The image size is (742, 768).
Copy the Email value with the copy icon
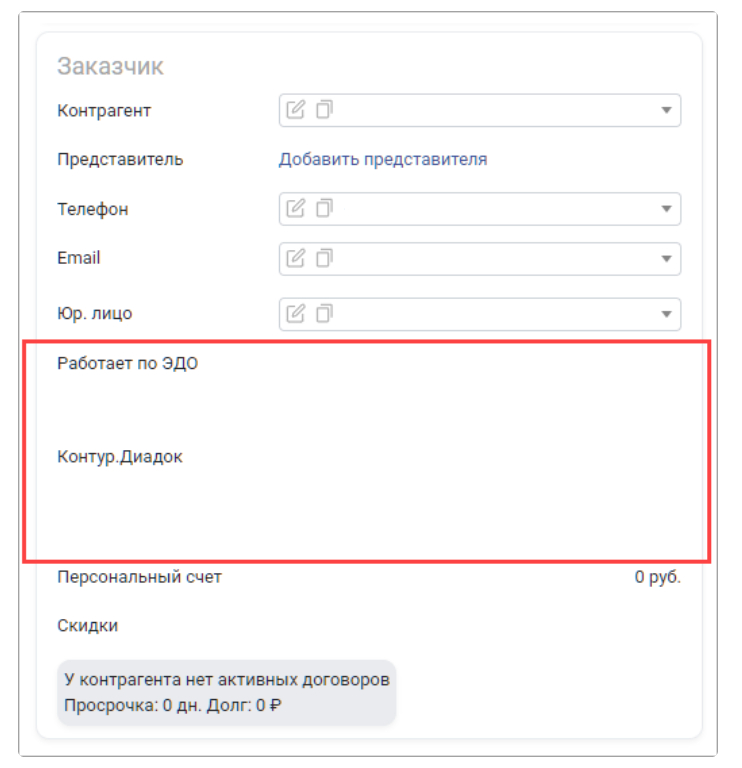pyautogui.click(x=323, y=258)
